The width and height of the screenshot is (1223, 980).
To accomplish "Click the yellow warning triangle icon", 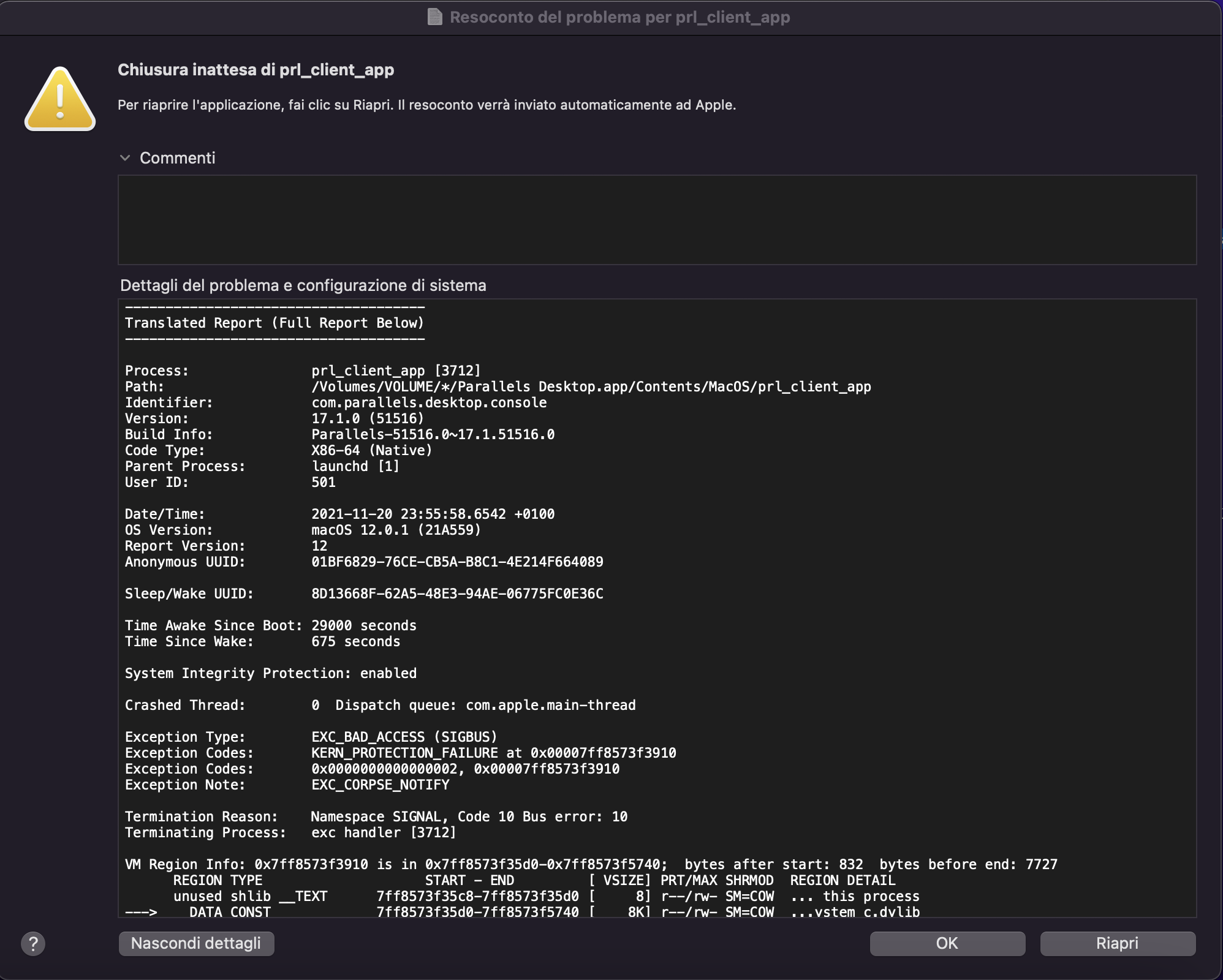I will click(60, 99).
